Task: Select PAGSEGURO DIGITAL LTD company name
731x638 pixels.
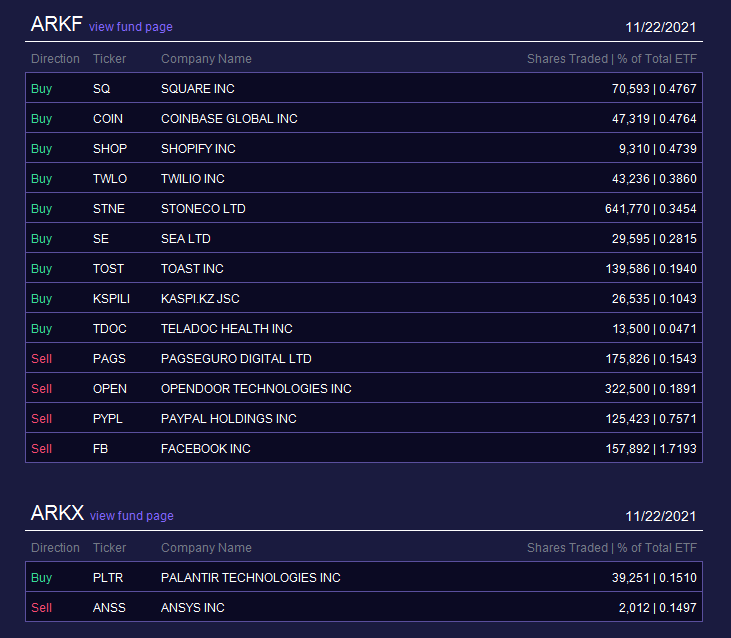Action: pyautogui.click(x=236, y=359)
